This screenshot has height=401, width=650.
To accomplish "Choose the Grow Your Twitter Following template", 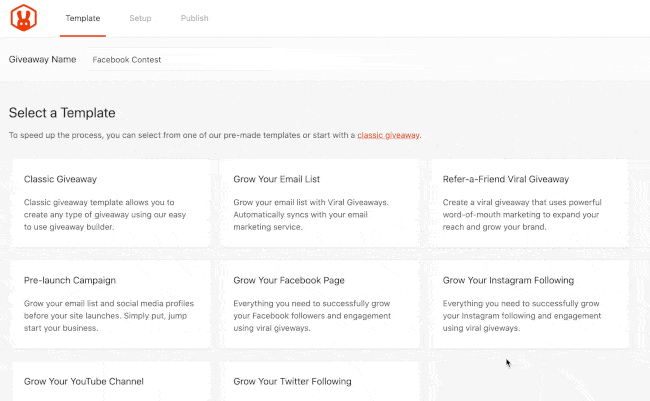I will coord(320,382).
